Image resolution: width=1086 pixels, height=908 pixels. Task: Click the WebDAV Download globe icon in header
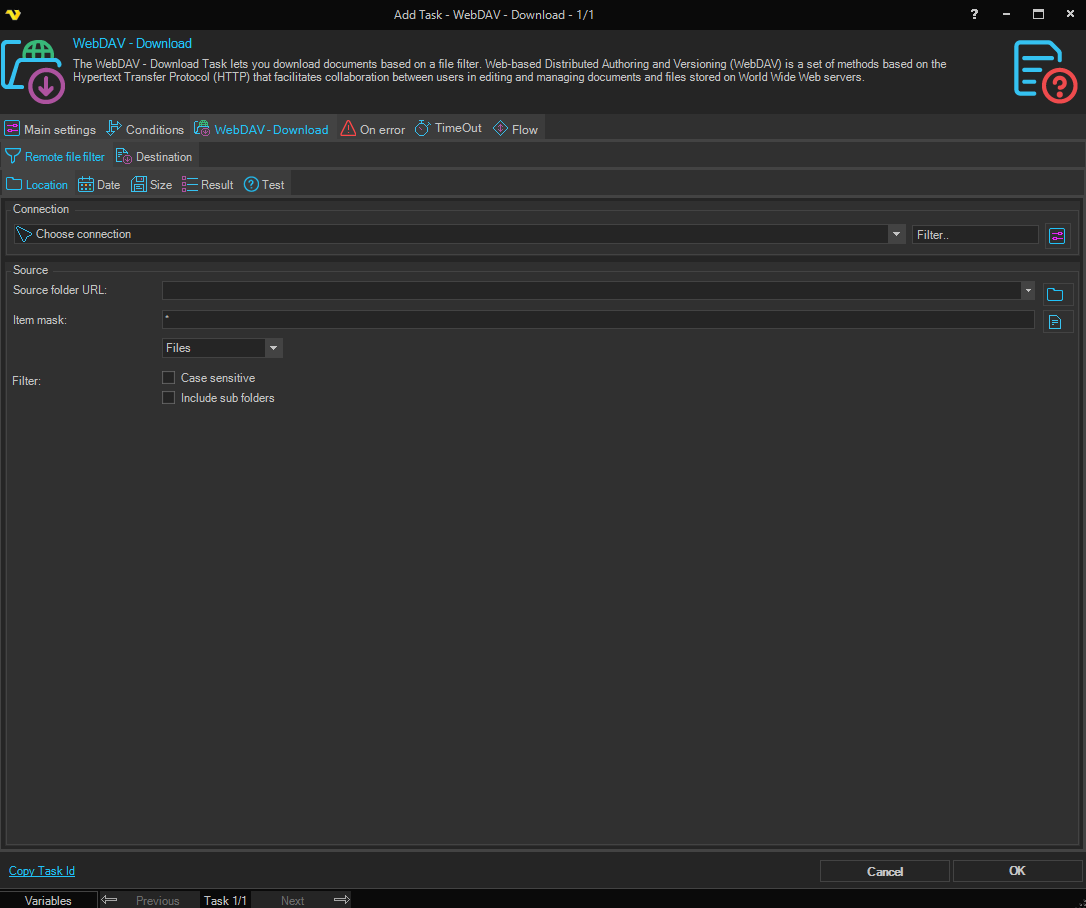33,72
